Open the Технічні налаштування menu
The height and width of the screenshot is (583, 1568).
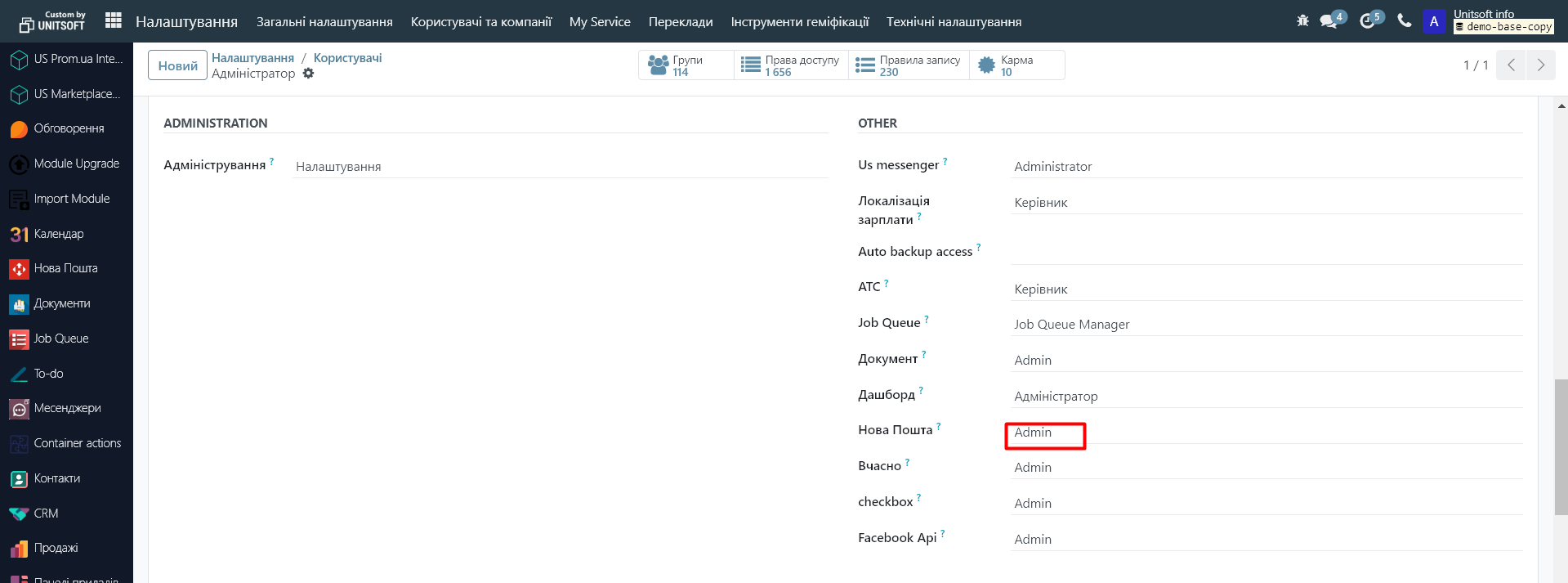tap(954, 21)
